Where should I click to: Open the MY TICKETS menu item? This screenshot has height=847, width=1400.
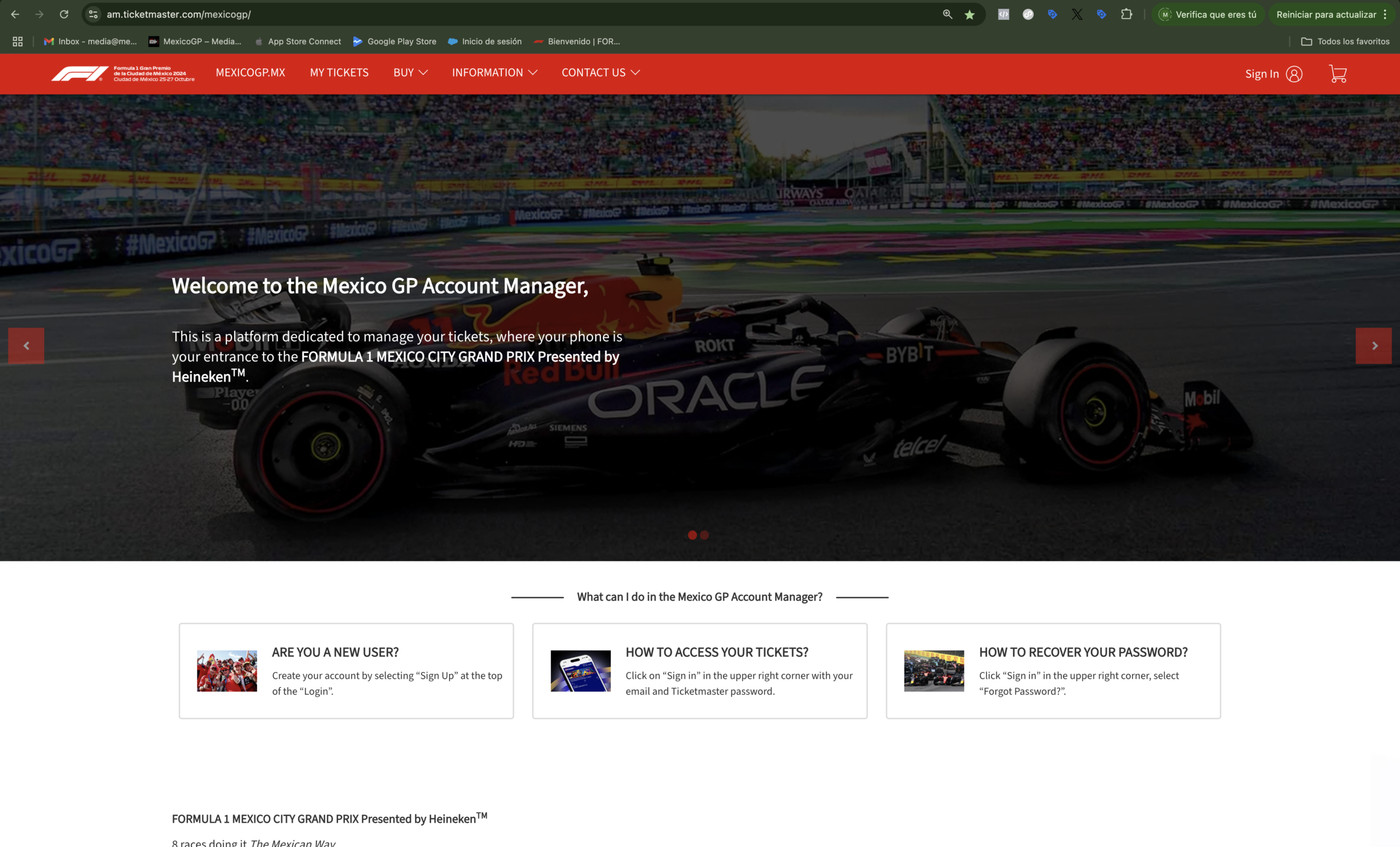tap(339, 73)
